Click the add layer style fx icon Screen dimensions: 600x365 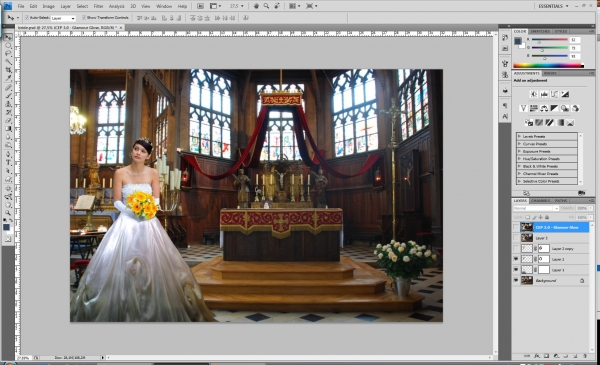[537, 356]
